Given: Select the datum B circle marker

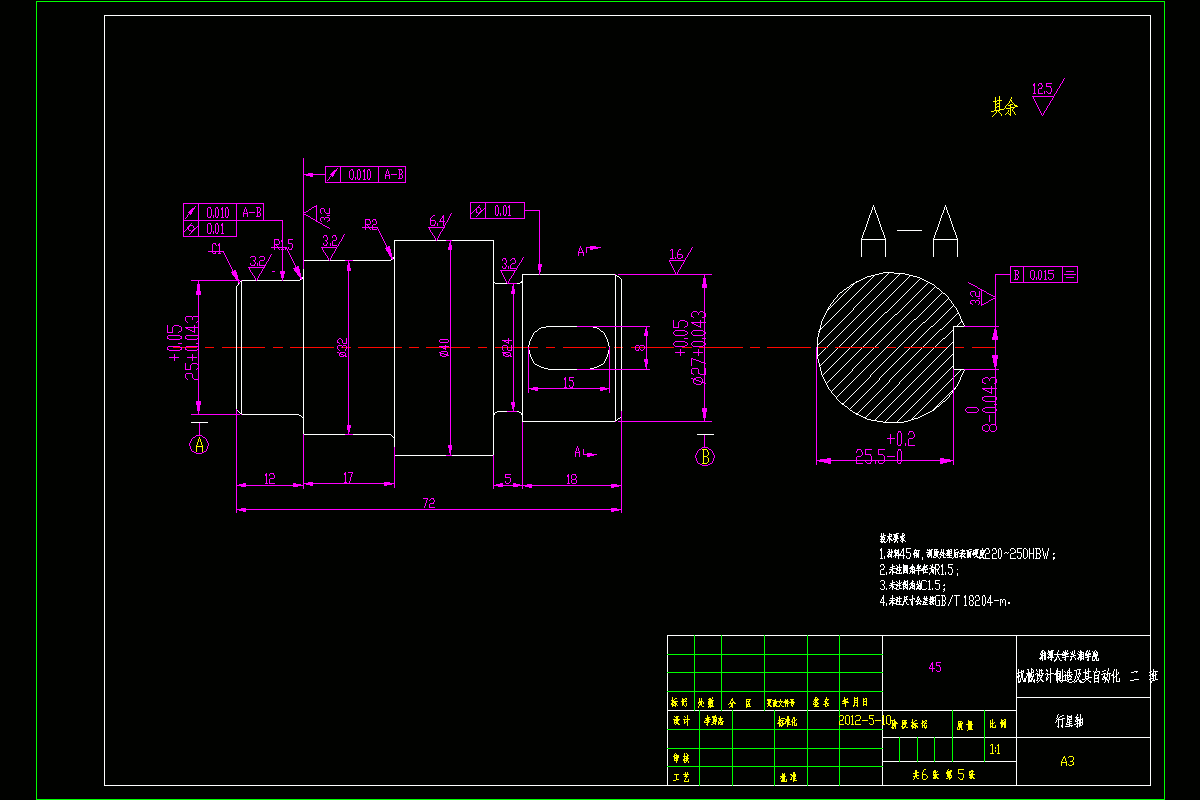Looking at the screenshot, I should tap(706, 457).
